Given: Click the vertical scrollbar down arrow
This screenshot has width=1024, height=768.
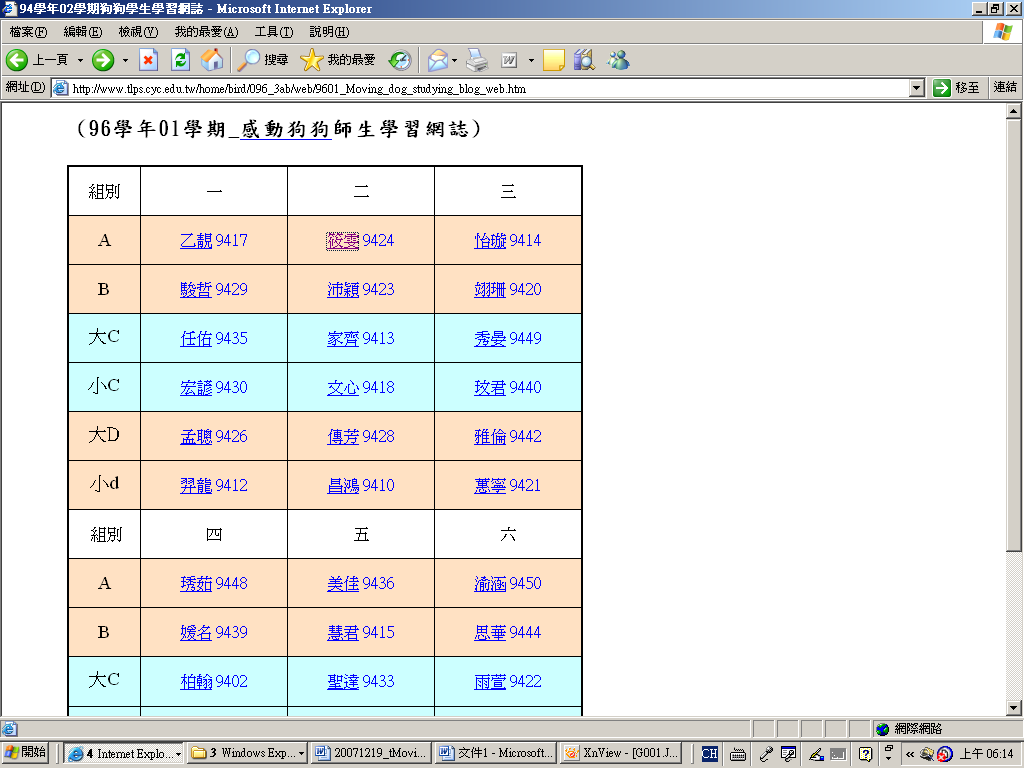Looking at the screenshot, I should coord(1012,708).
